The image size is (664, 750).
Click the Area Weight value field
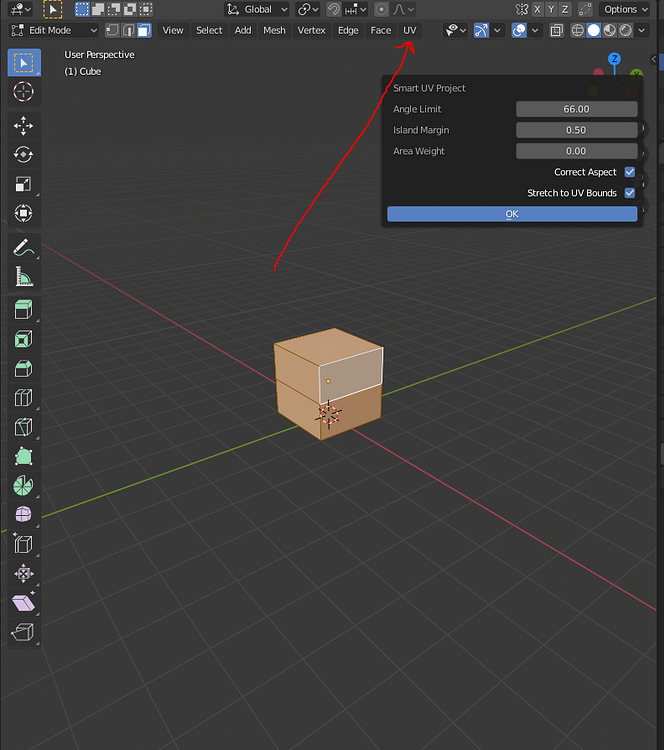pyautogui.click(x=576, y=151)
